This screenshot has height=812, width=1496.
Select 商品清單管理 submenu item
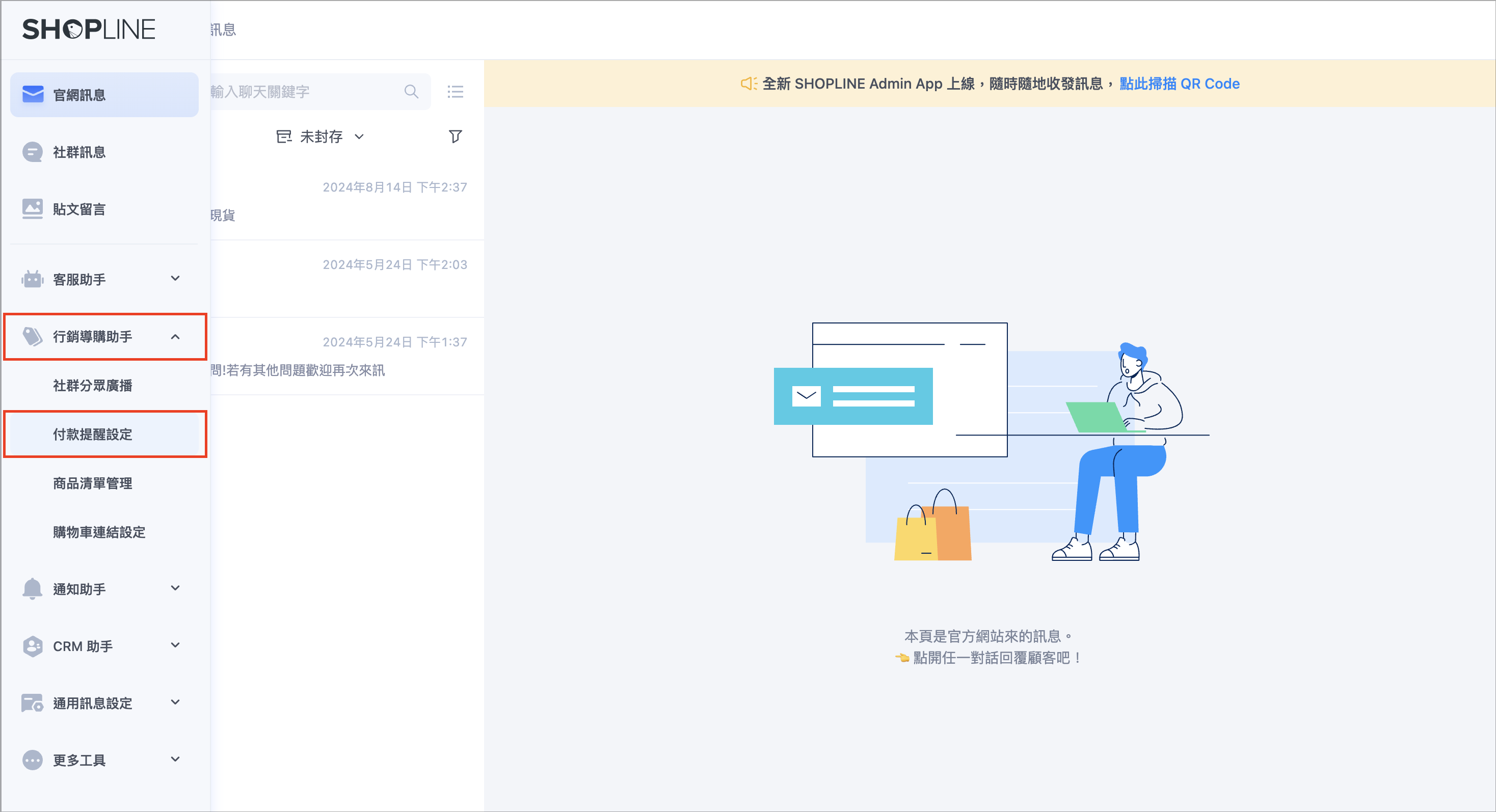point(104,483)
